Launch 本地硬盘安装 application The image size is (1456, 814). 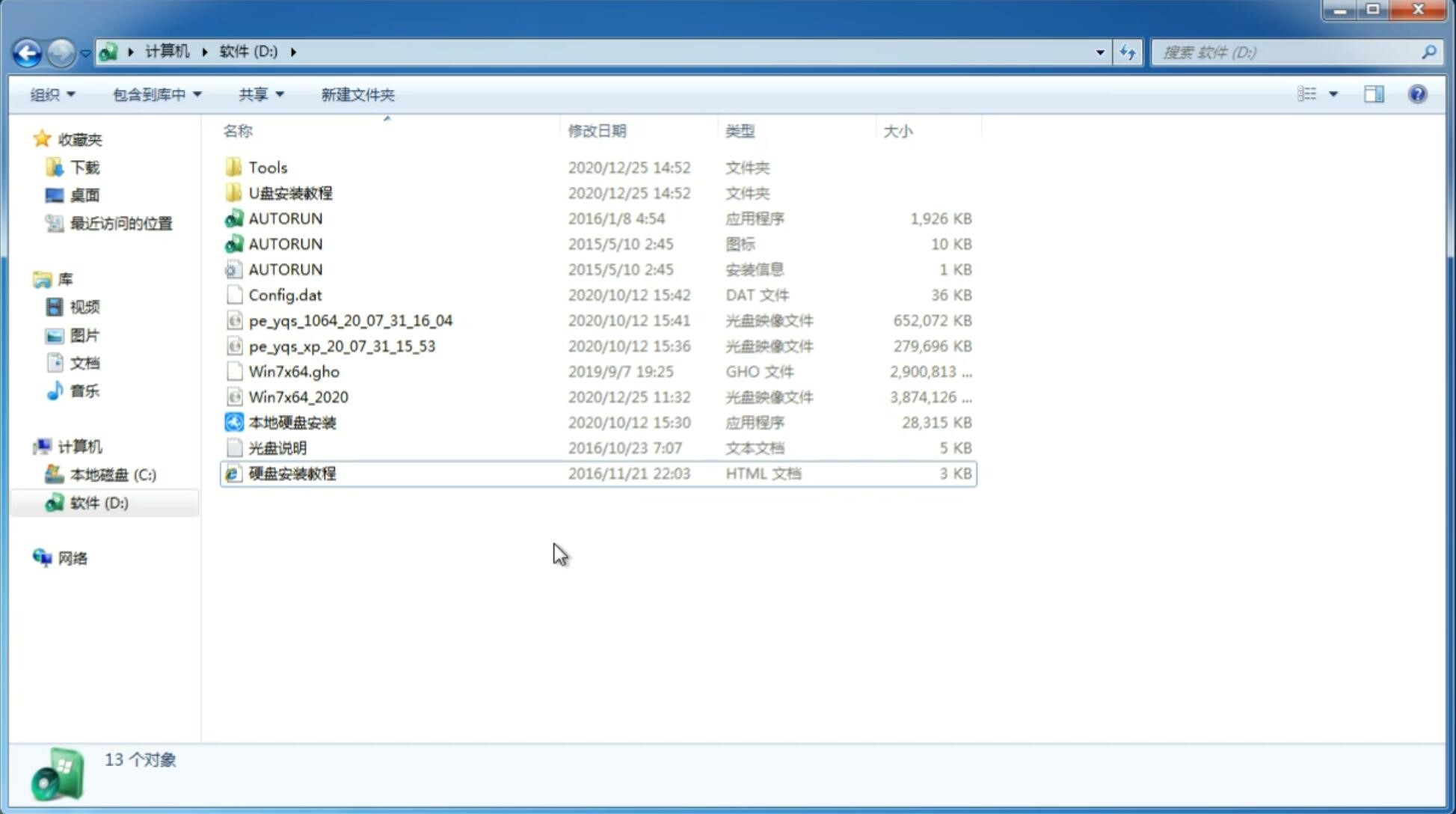click(291, 422)
